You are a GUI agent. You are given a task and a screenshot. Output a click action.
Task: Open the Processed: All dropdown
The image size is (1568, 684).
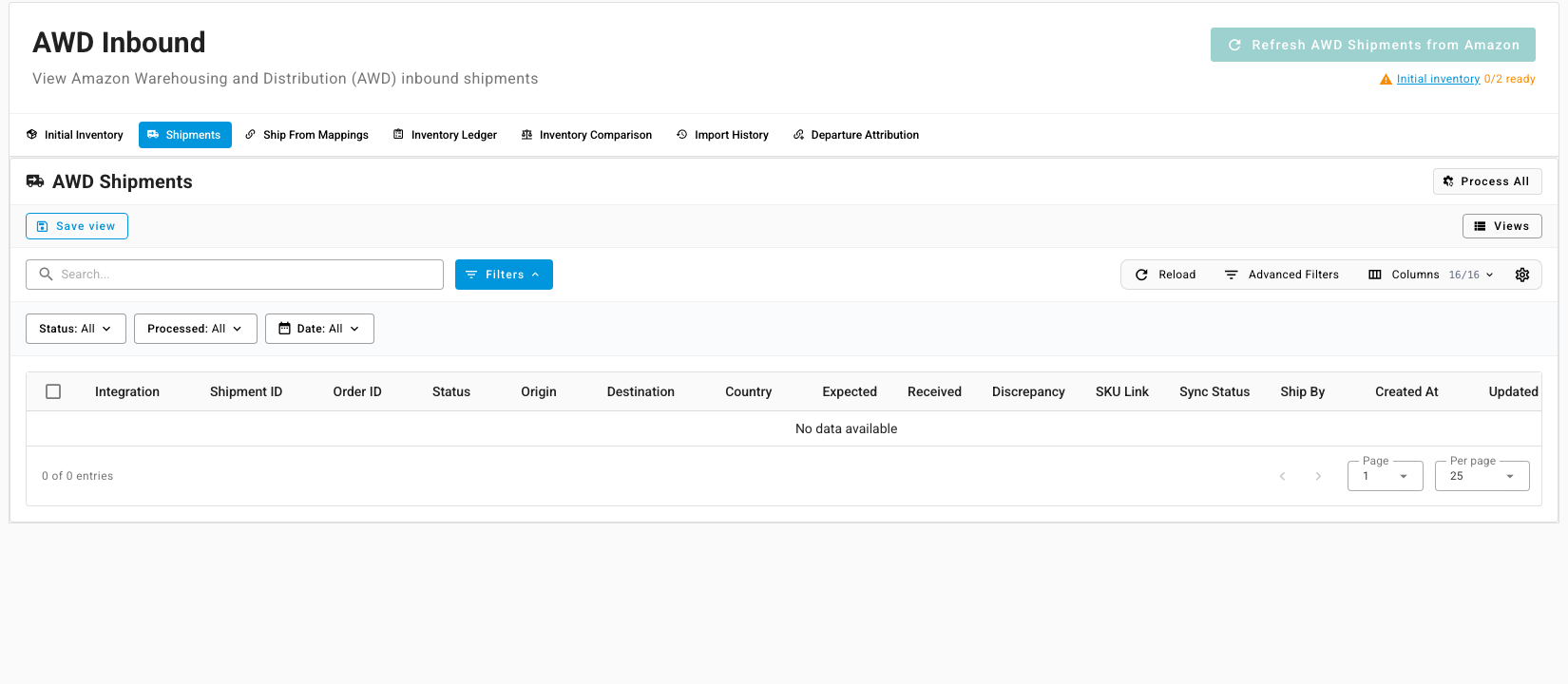196,329
